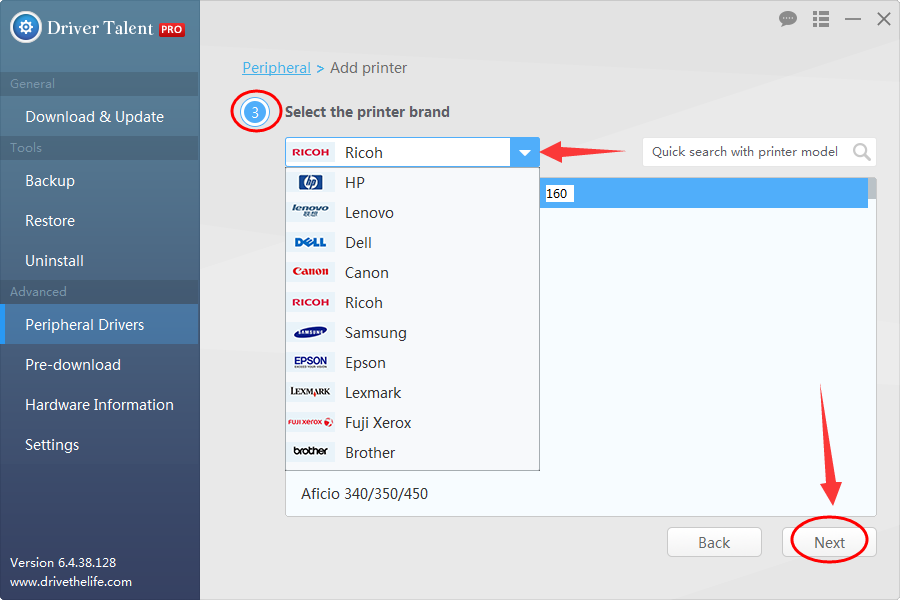Close the Driver Talent window
The width and height of the screenshot is (900, 600).
pos(883,19)
